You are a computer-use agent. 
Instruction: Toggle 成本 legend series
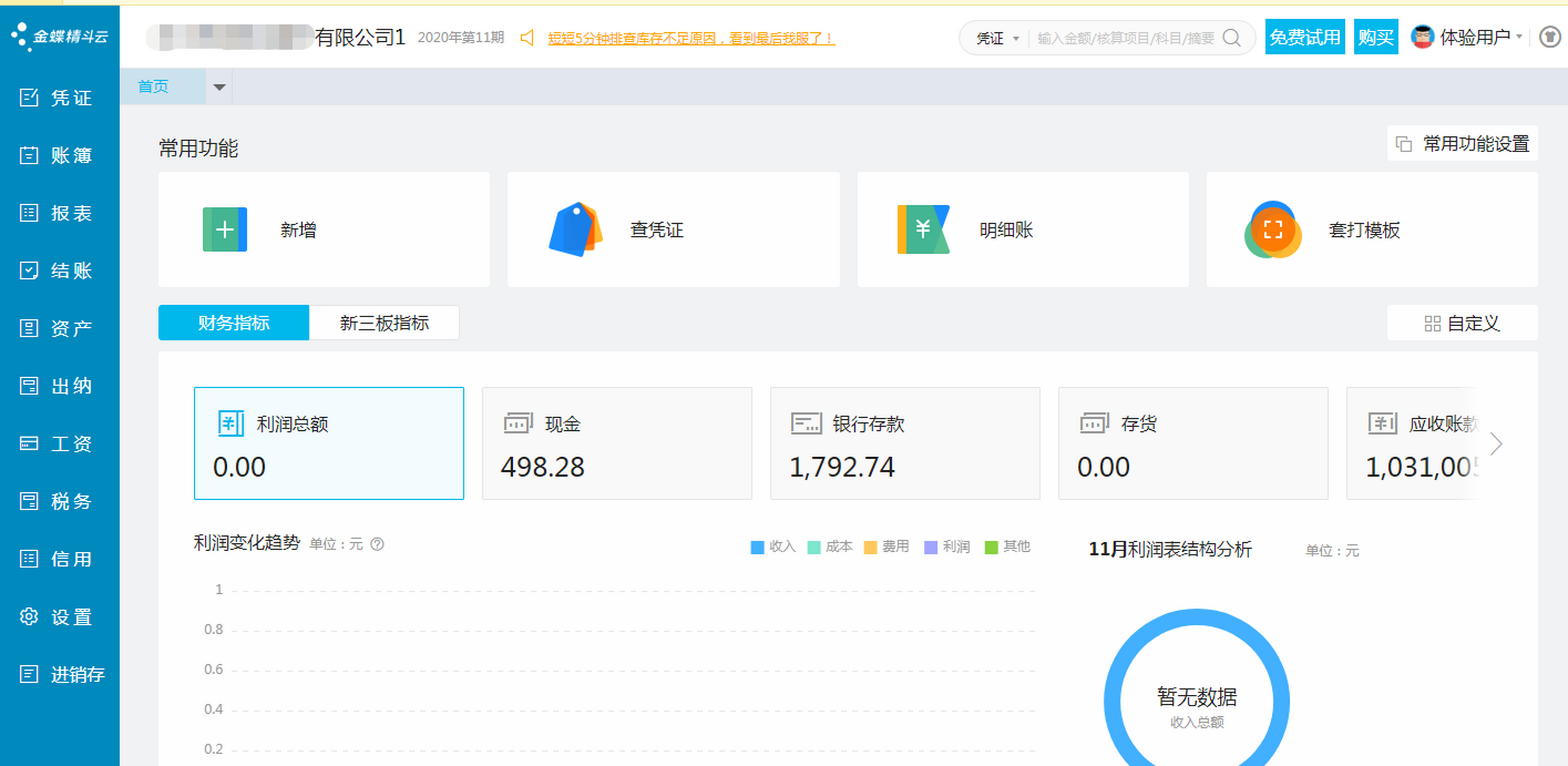pyautogui.click(x=830, y=547)
